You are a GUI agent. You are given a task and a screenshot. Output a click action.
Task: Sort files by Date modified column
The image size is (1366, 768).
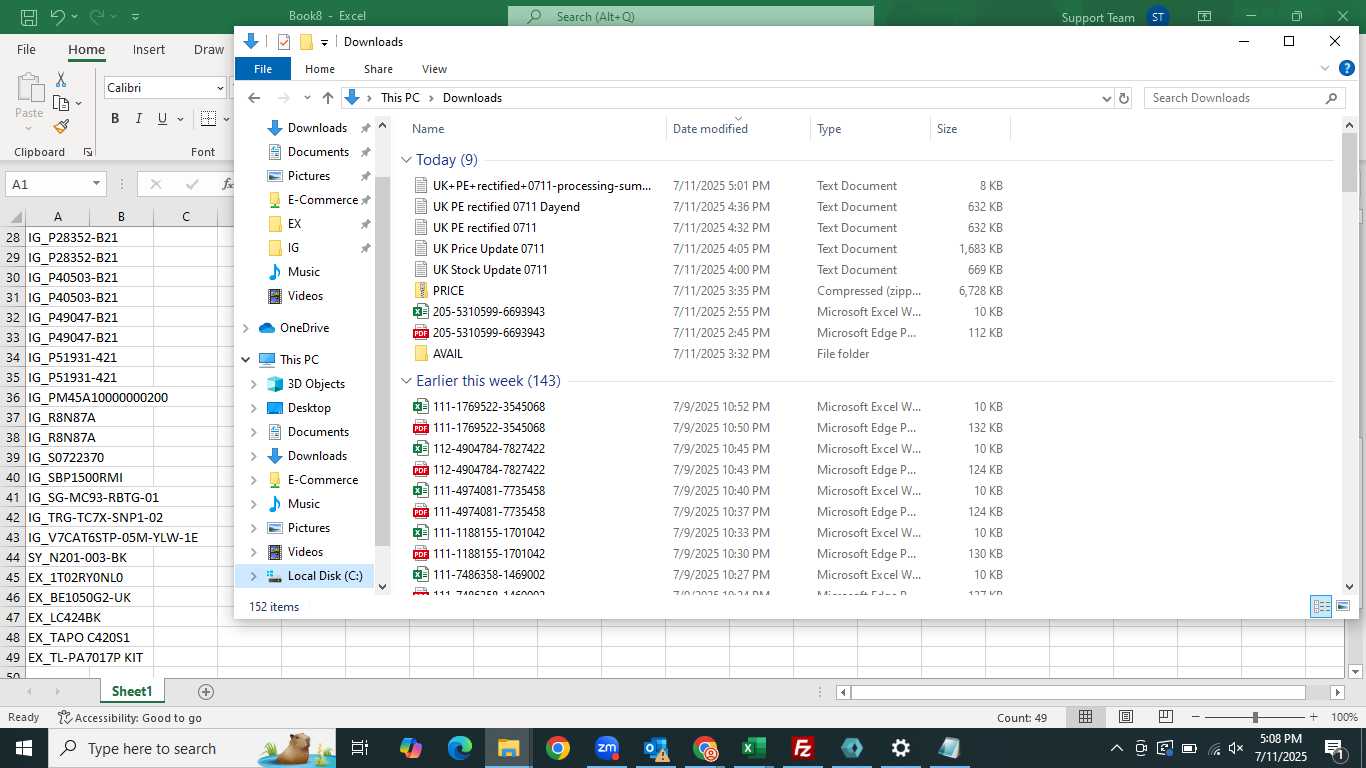(738, 129)
